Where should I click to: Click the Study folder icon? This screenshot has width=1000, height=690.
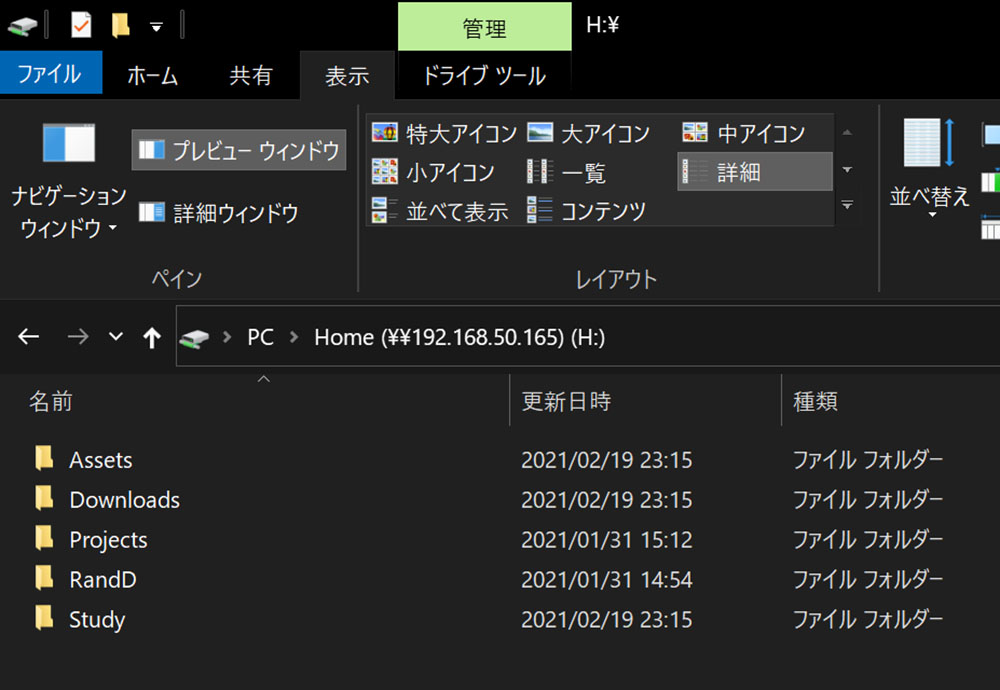point(44,617)
